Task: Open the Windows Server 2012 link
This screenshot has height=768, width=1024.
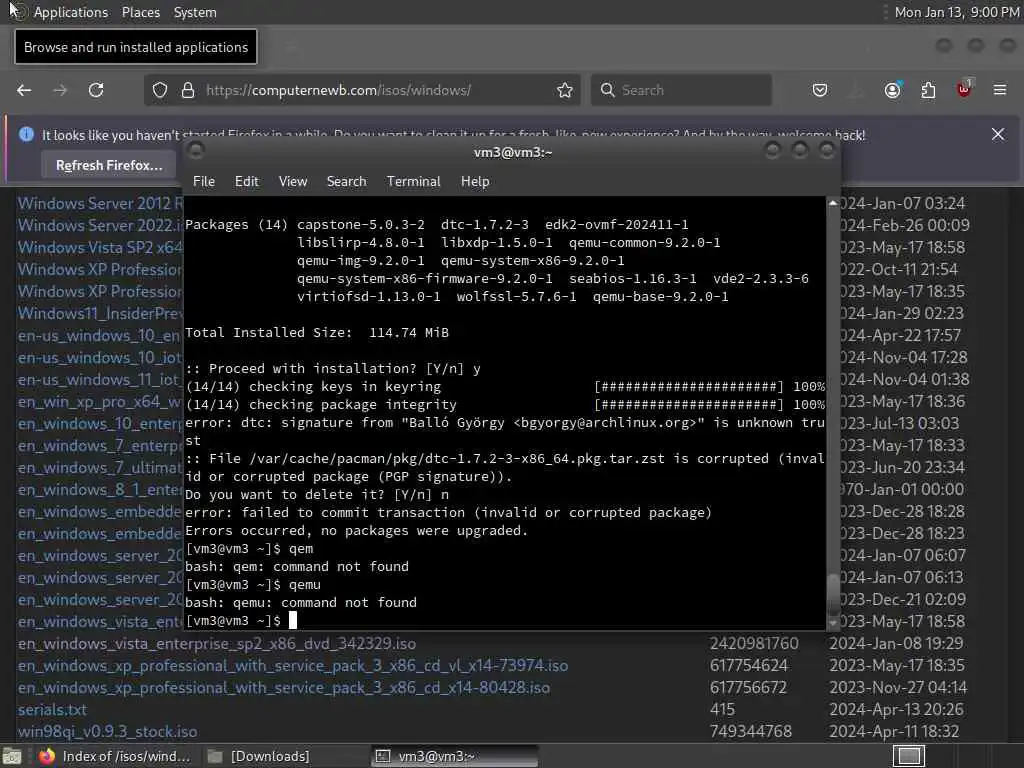Action: point(100,203)
